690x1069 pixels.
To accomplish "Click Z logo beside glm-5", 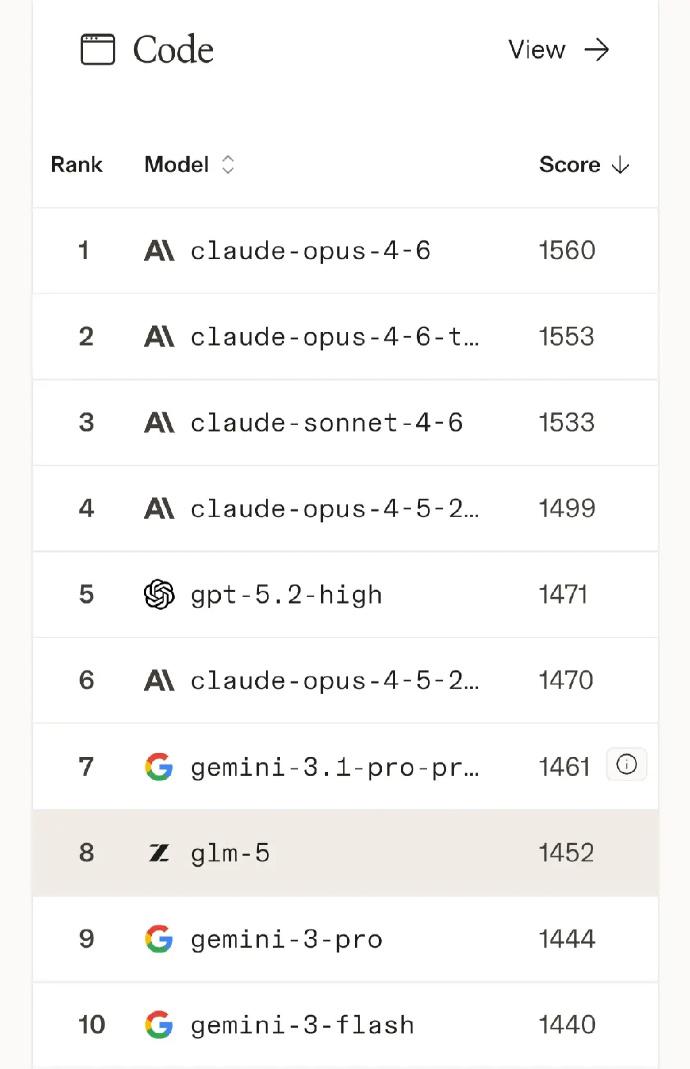I will pos(159,853).
